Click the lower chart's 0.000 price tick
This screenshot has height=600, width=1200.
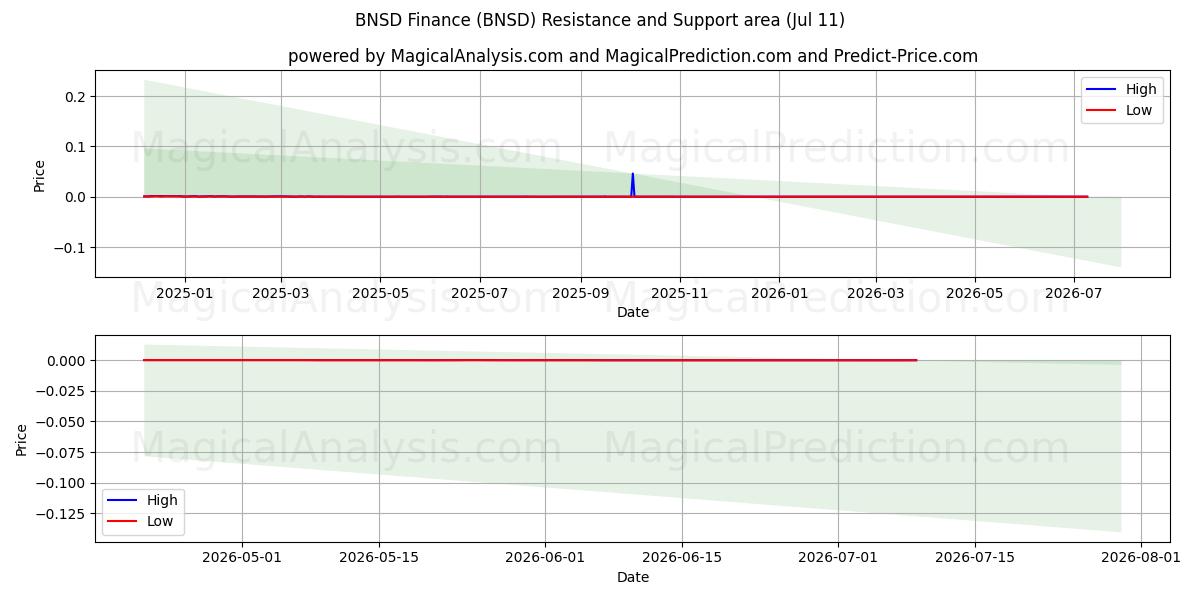click(68, 361)
